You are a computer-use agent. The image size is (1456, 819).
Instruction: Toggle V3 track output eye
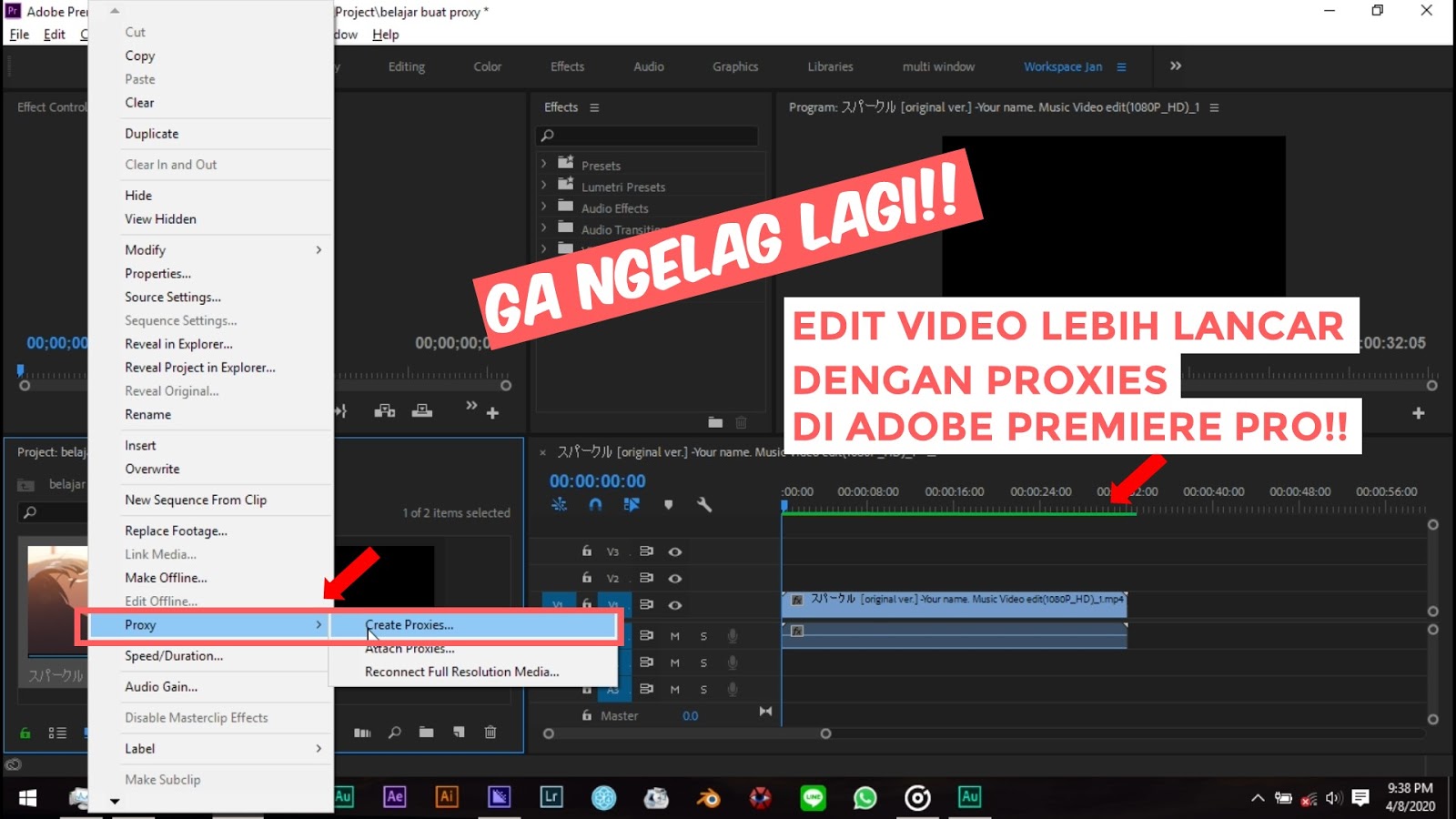point(675,551)
